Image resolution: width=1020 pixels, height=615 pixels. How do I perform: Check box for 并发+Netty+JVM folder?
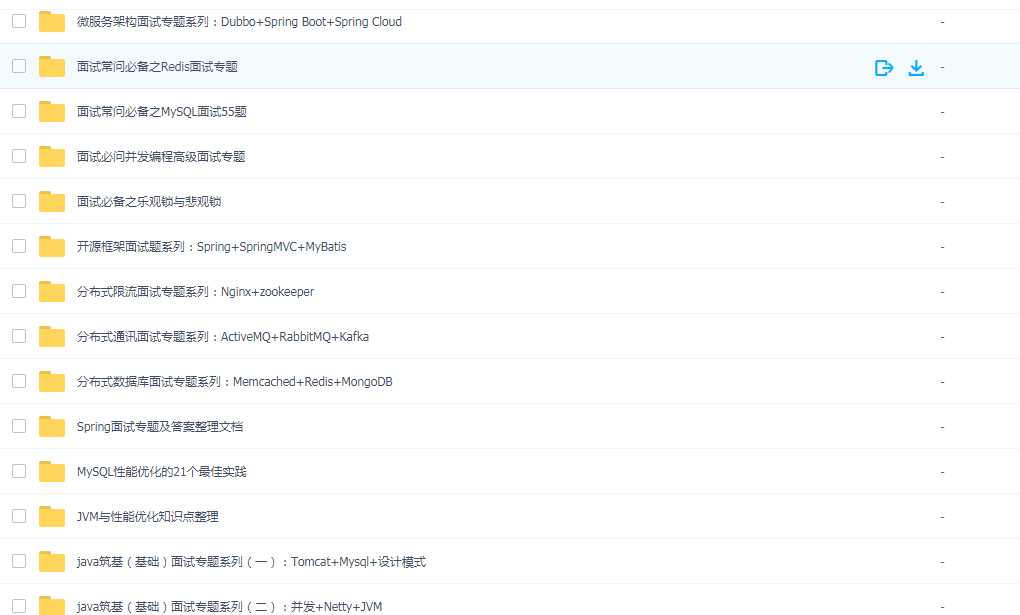pyautogui.click(x=19, y=605)
